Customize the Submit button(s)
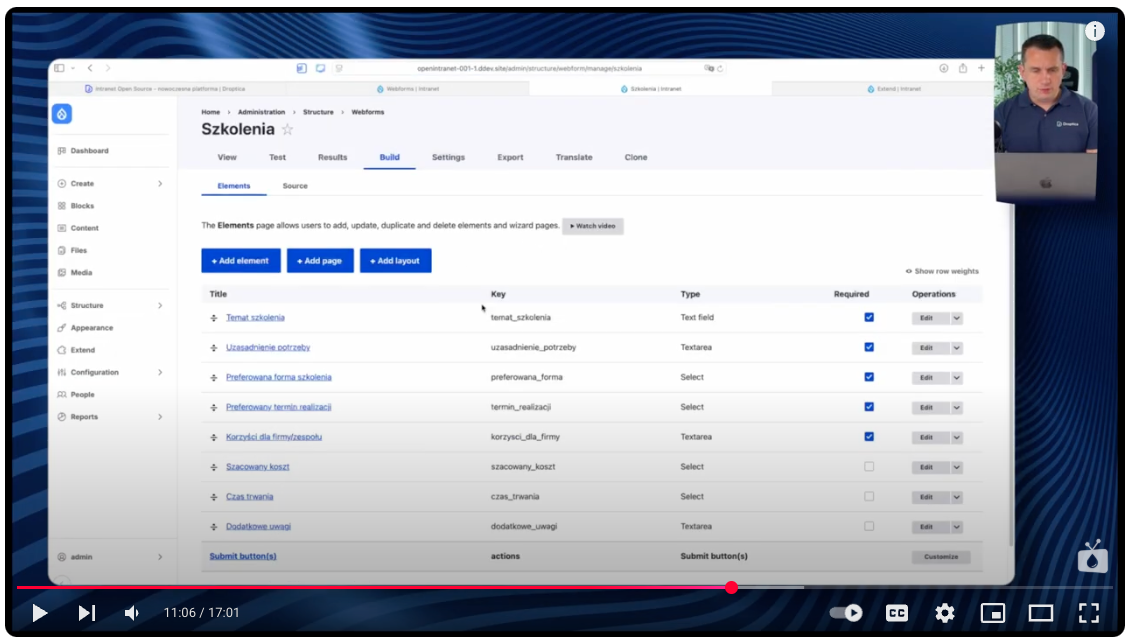 pos(941,557)
